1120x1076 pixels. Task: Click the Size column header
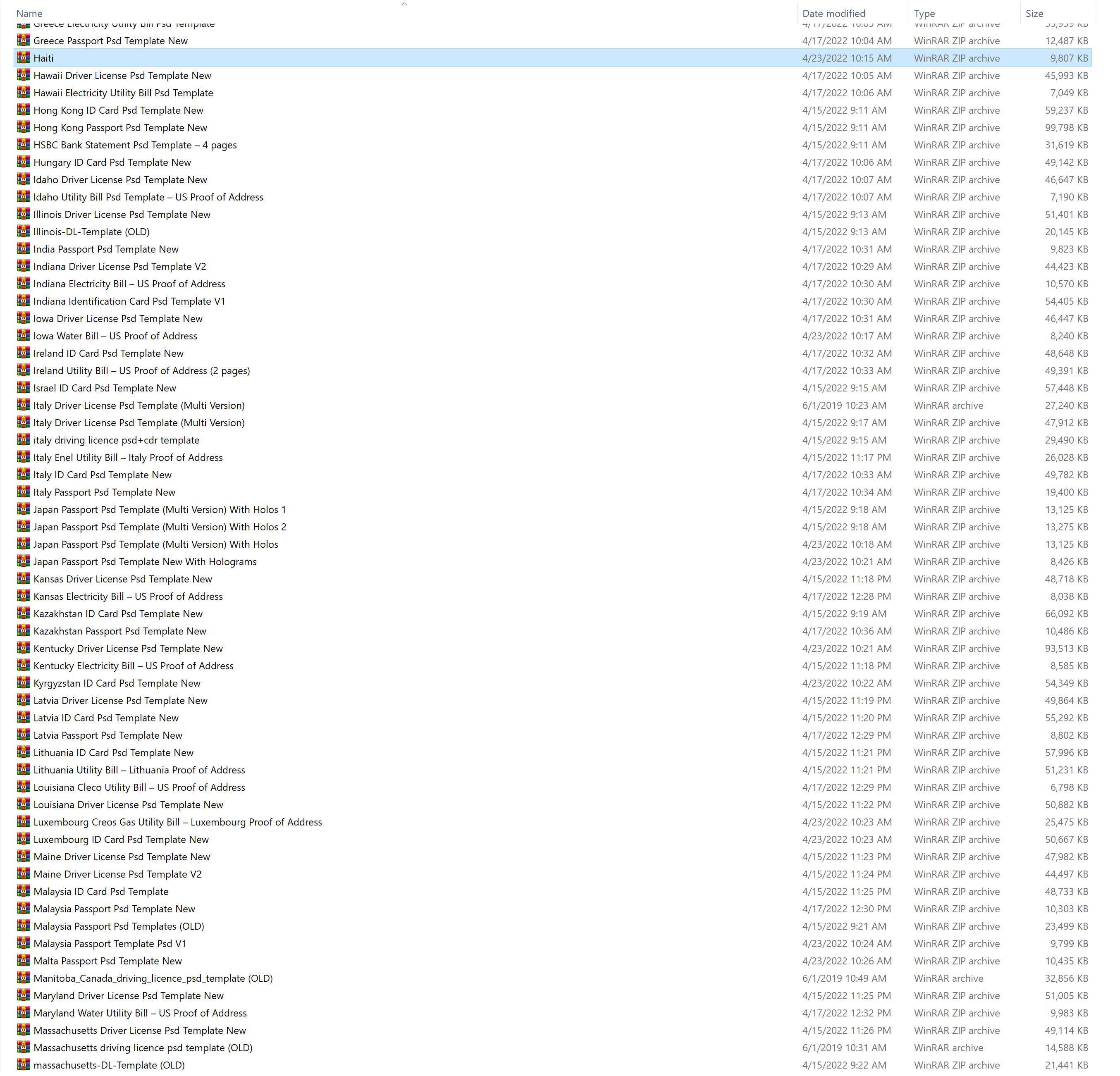1034,13
